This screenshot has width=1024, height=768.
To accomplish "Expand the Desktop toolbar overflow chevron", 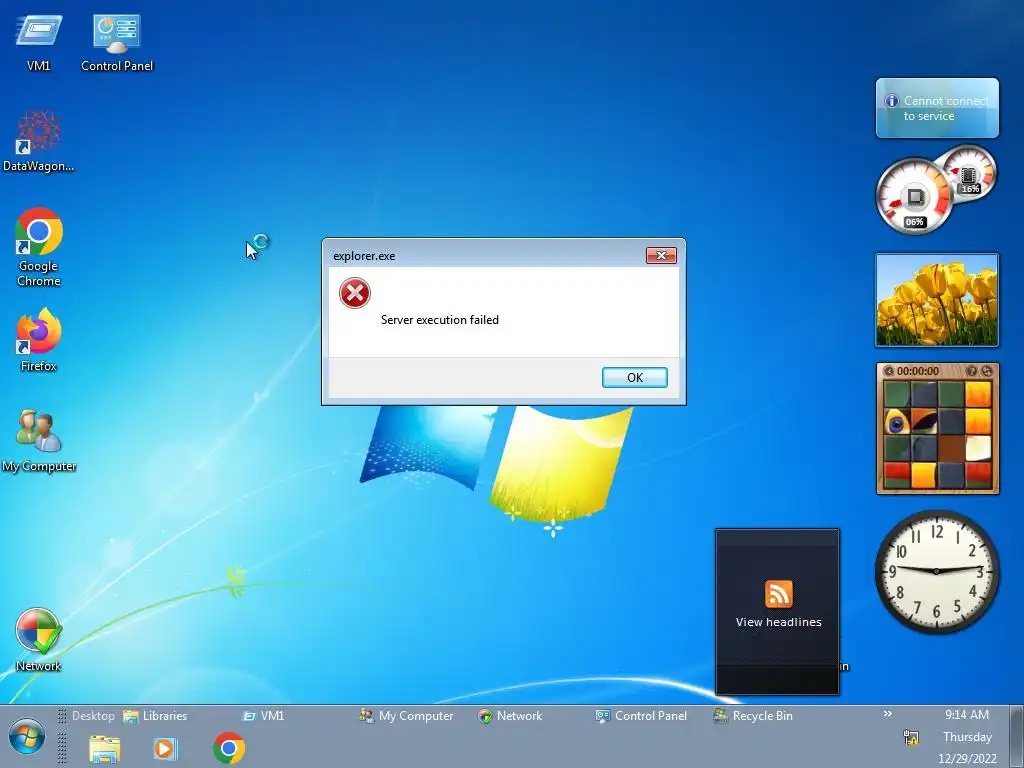I will click(888, 714).
